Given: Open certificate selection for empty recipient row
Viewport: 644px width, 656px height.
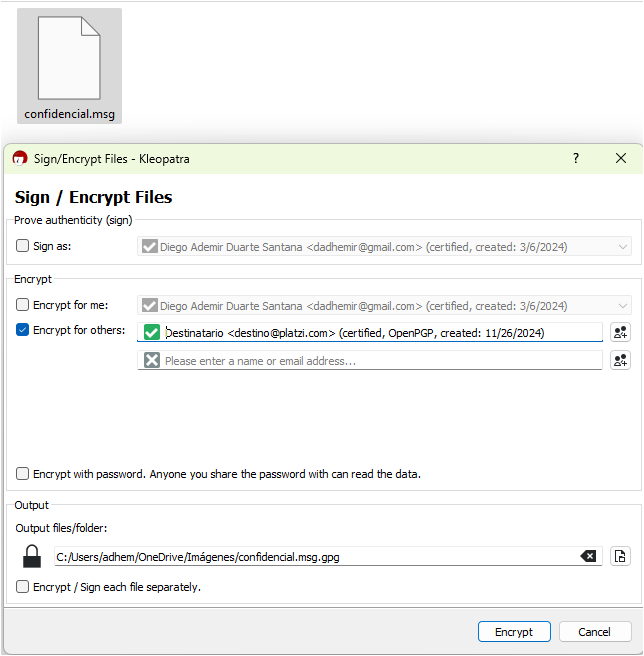Looking at the screenshot, I should coord(620,361).
